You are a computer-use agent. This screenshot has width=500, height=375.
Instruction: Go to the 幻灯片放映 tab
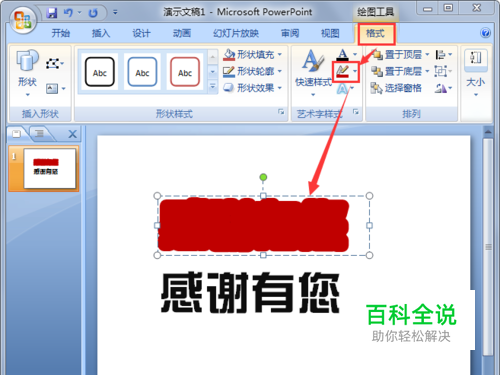pos(236,33)
